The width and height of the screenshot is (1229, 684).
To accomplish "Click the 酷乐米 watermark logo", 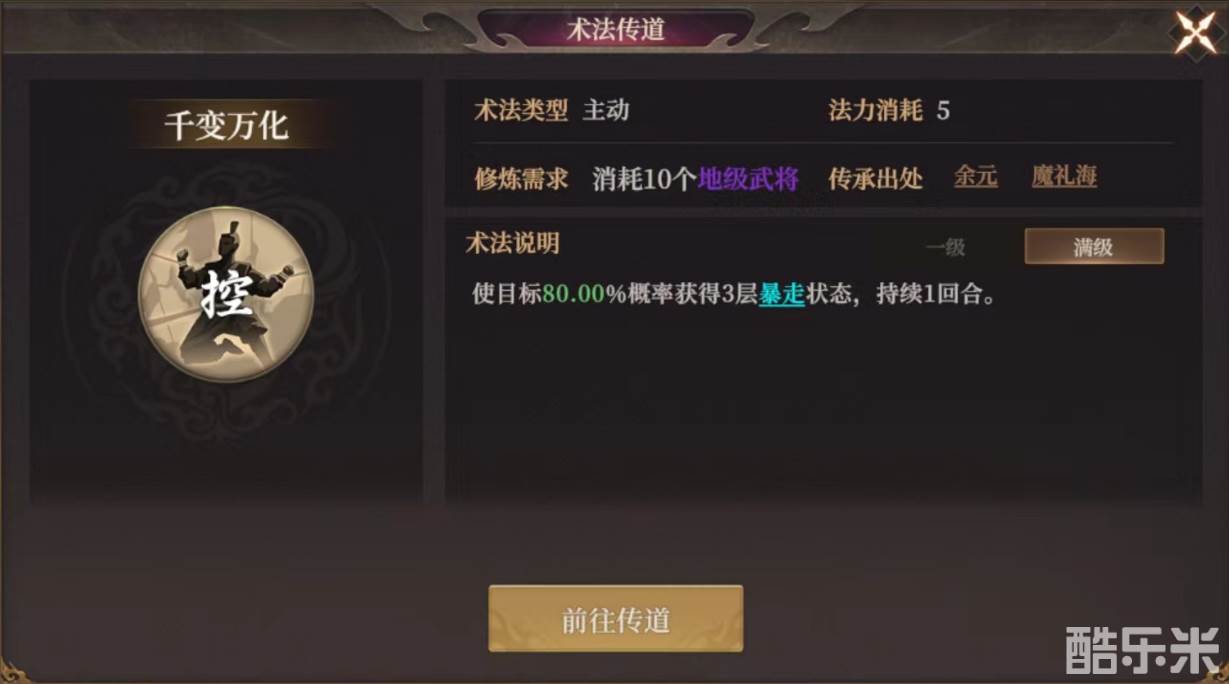I will coord(1143,650).
